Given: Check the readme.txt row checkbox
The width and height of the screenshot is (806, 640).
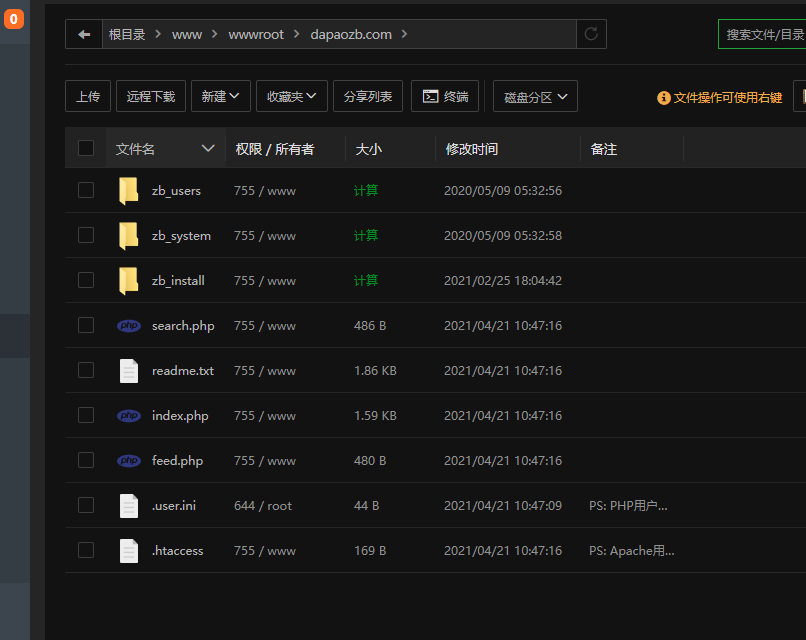Looking at the screenshot, I should (86, 370).
